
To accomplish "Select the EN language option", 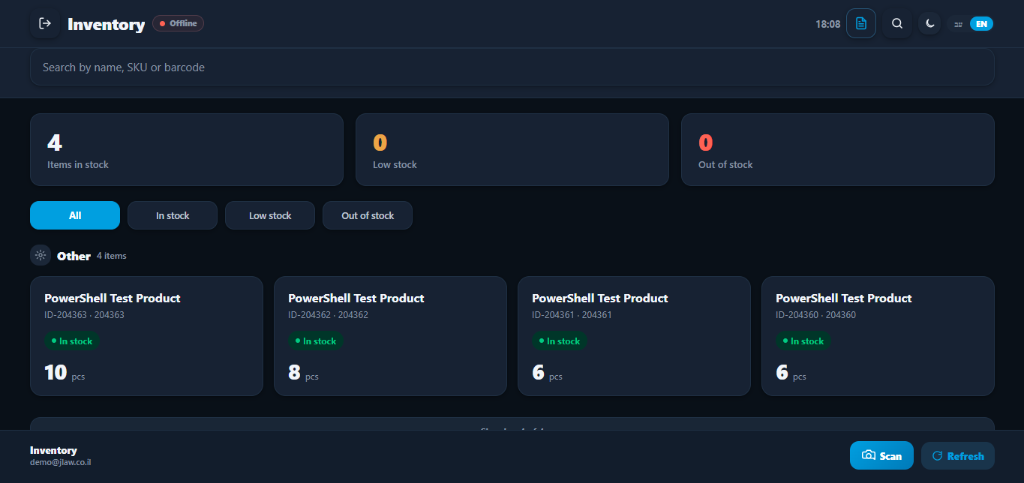I will (x=981, y=23).
